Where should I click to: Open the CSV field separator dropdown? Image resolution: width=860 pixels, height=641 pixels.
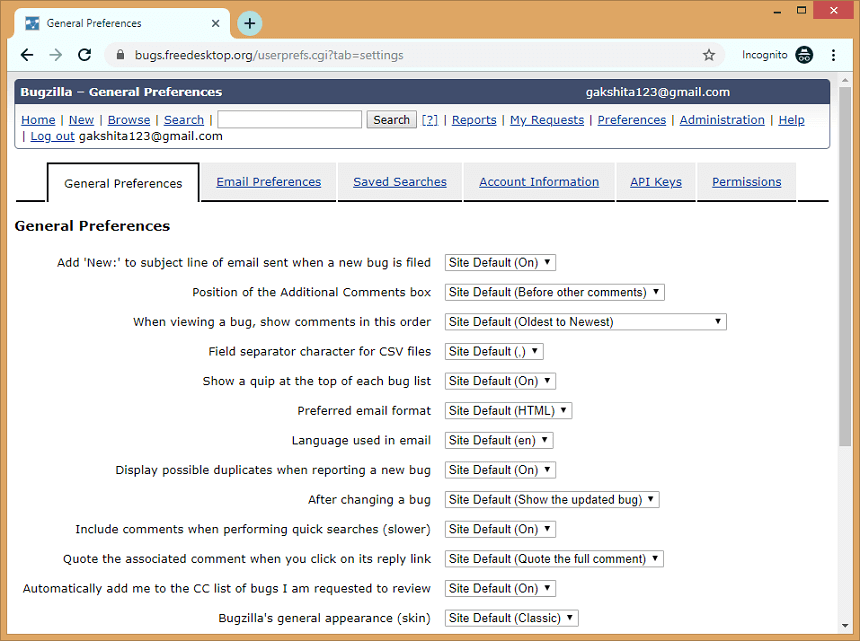494,351
